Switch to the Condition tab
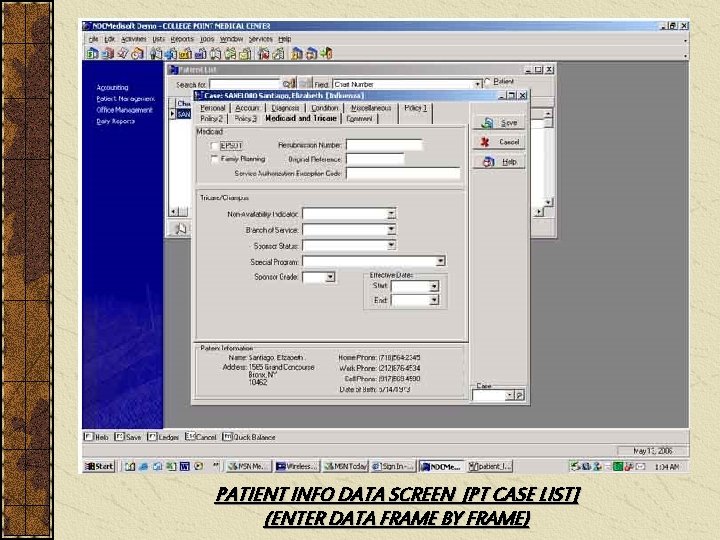This screenshot has height=540, width=720. coord(325,108)
